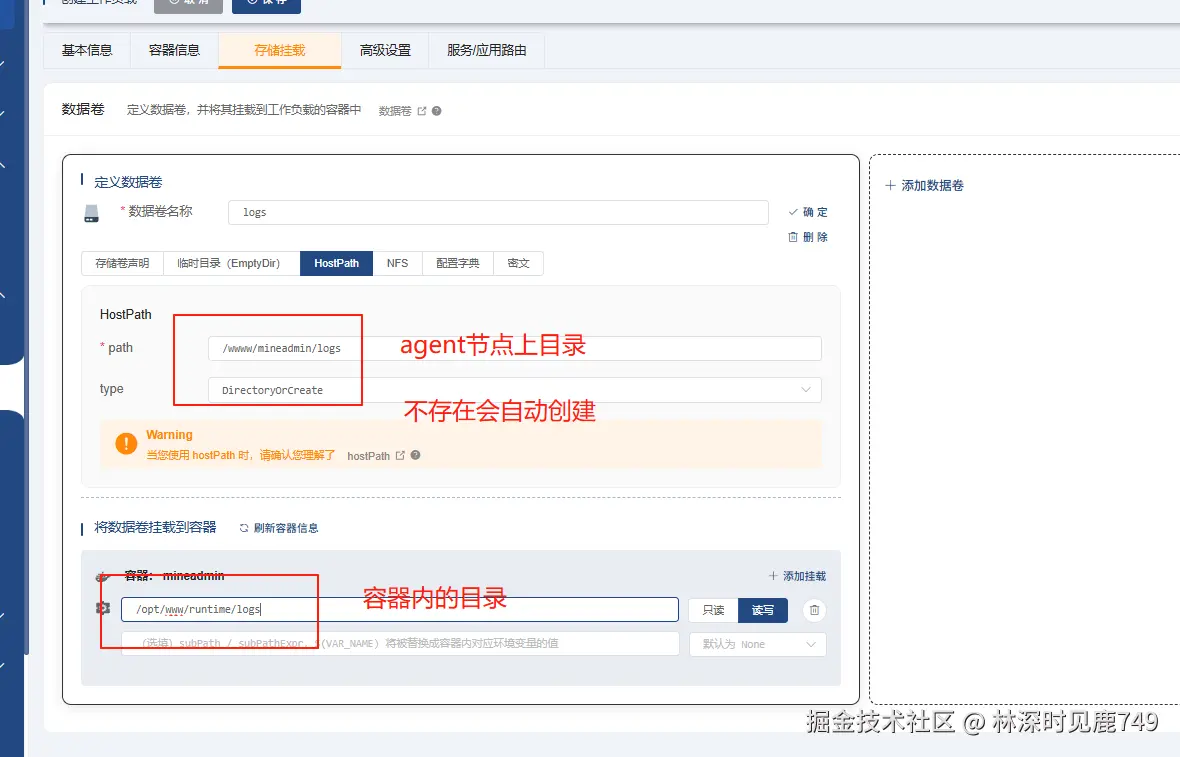Click the refresh icon beside 刷新容器信息
The image size is (1180, 757).
(244, 528)
